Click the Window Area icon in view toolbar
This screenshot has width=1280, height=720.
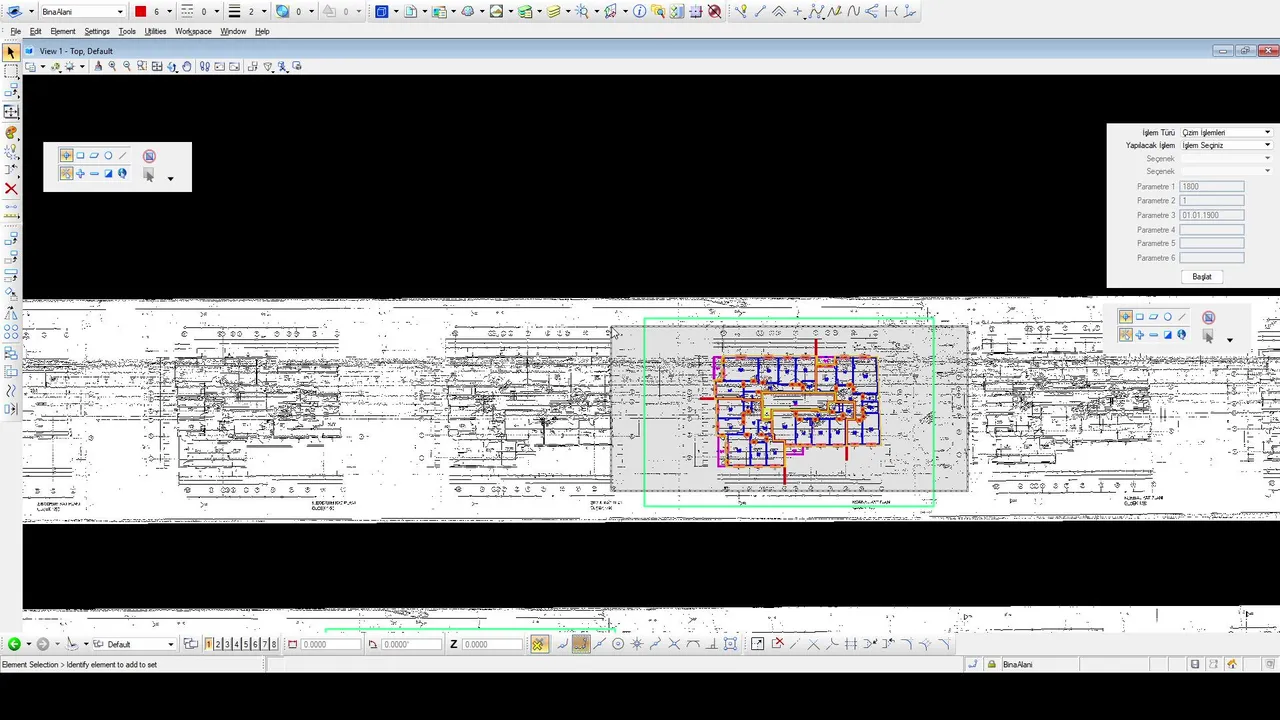point(142,66)
